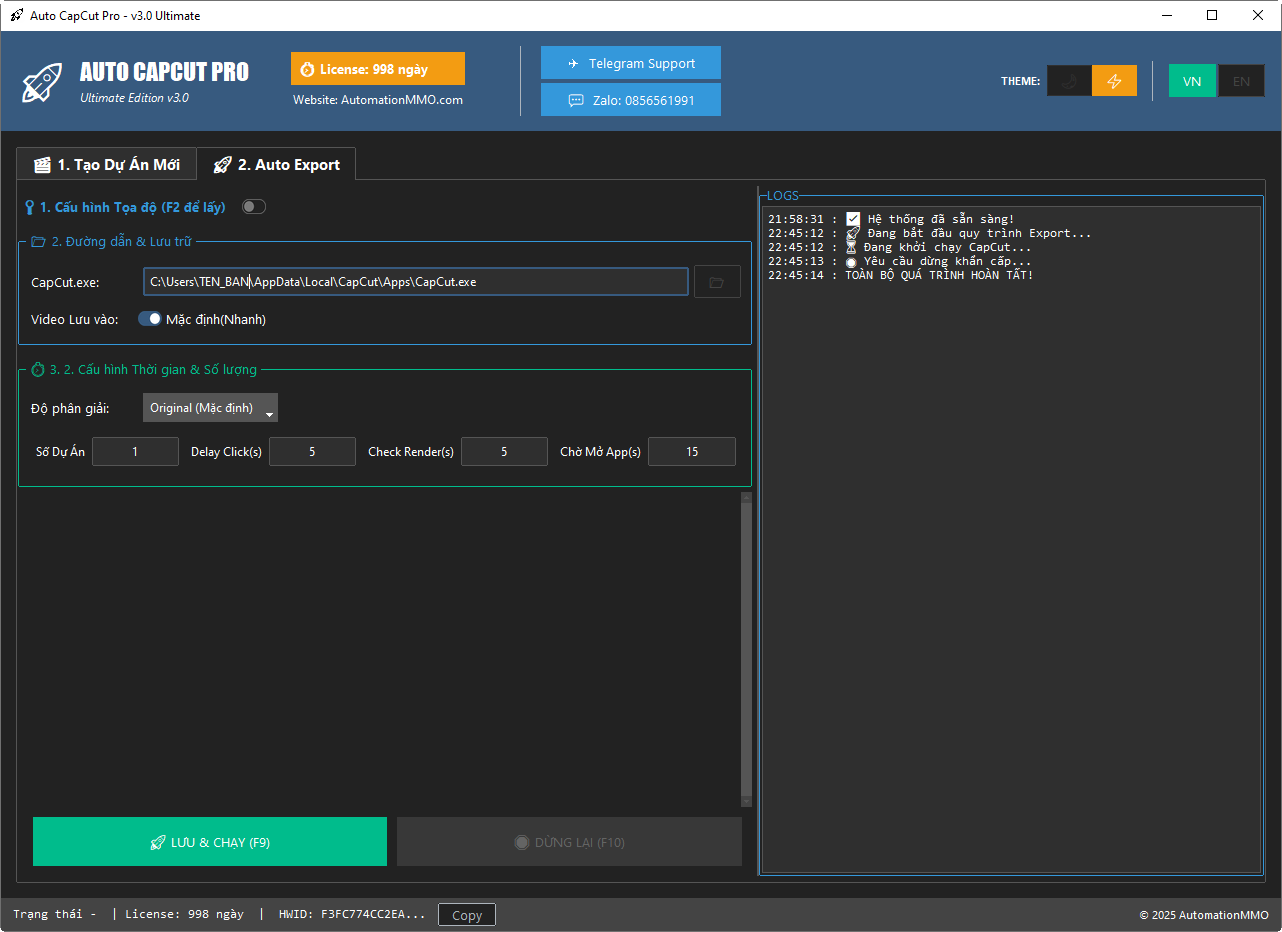The height and width of the screenshot is (932, 1282).
Task: Click the LƯU & CHẠY (F9) button
Action: point(210,842)
